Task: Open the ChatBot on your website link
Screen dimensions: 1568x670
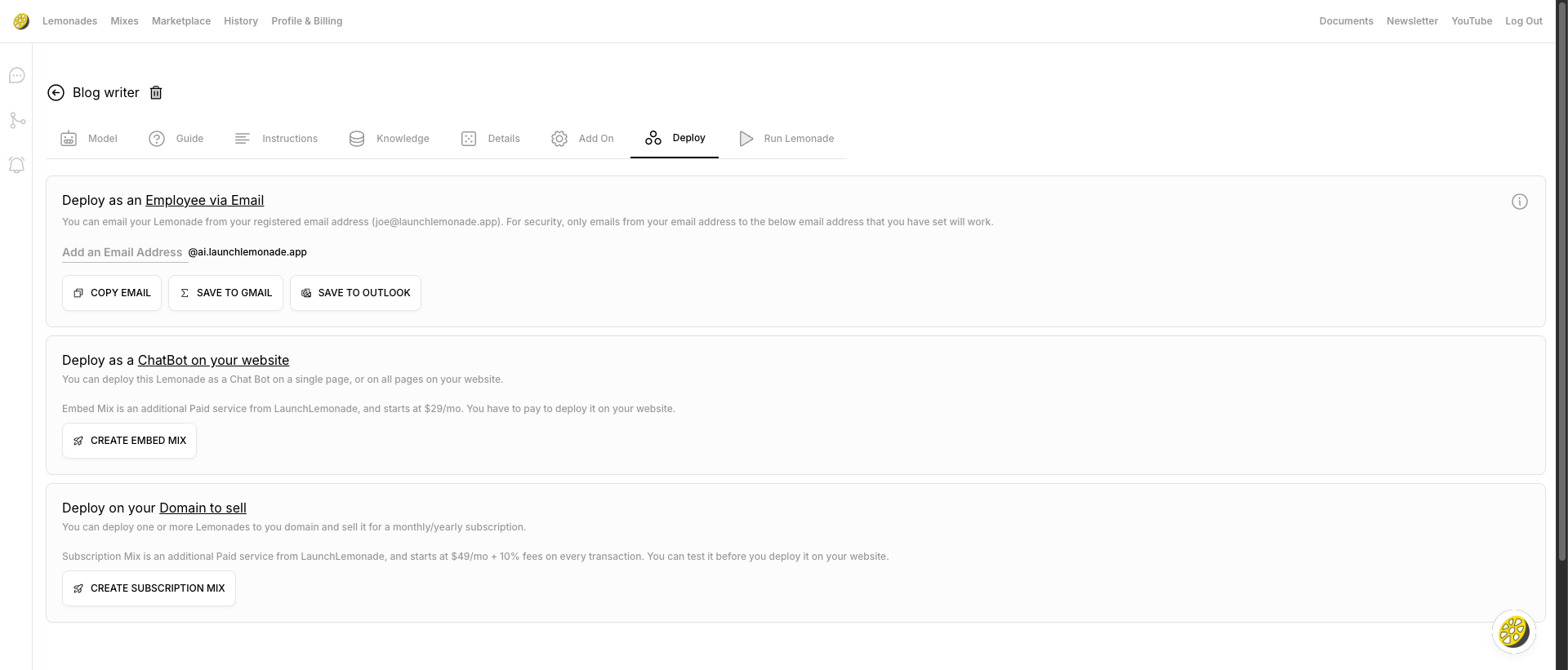Action: point(213,360)
